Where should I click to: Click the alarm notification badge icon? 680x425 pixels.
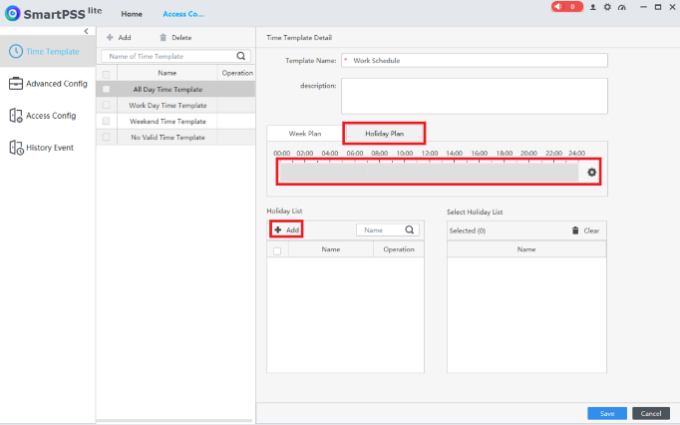pos(566,7)
